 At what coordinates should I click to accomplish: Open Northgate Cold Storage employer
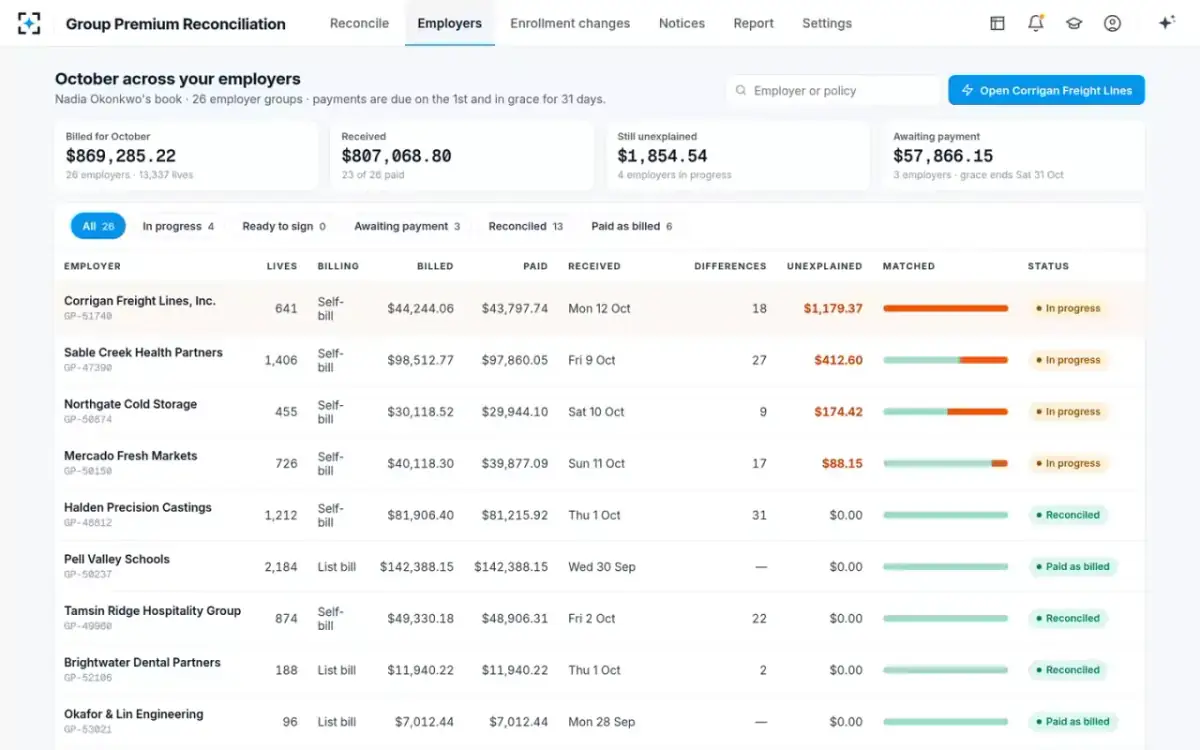130,404
